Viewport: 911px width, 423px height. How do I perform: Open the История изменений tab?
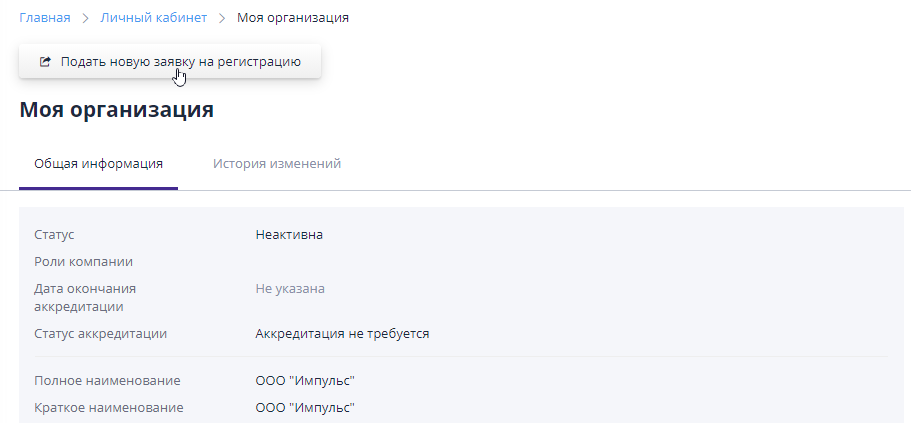click(x=277, y=164)
